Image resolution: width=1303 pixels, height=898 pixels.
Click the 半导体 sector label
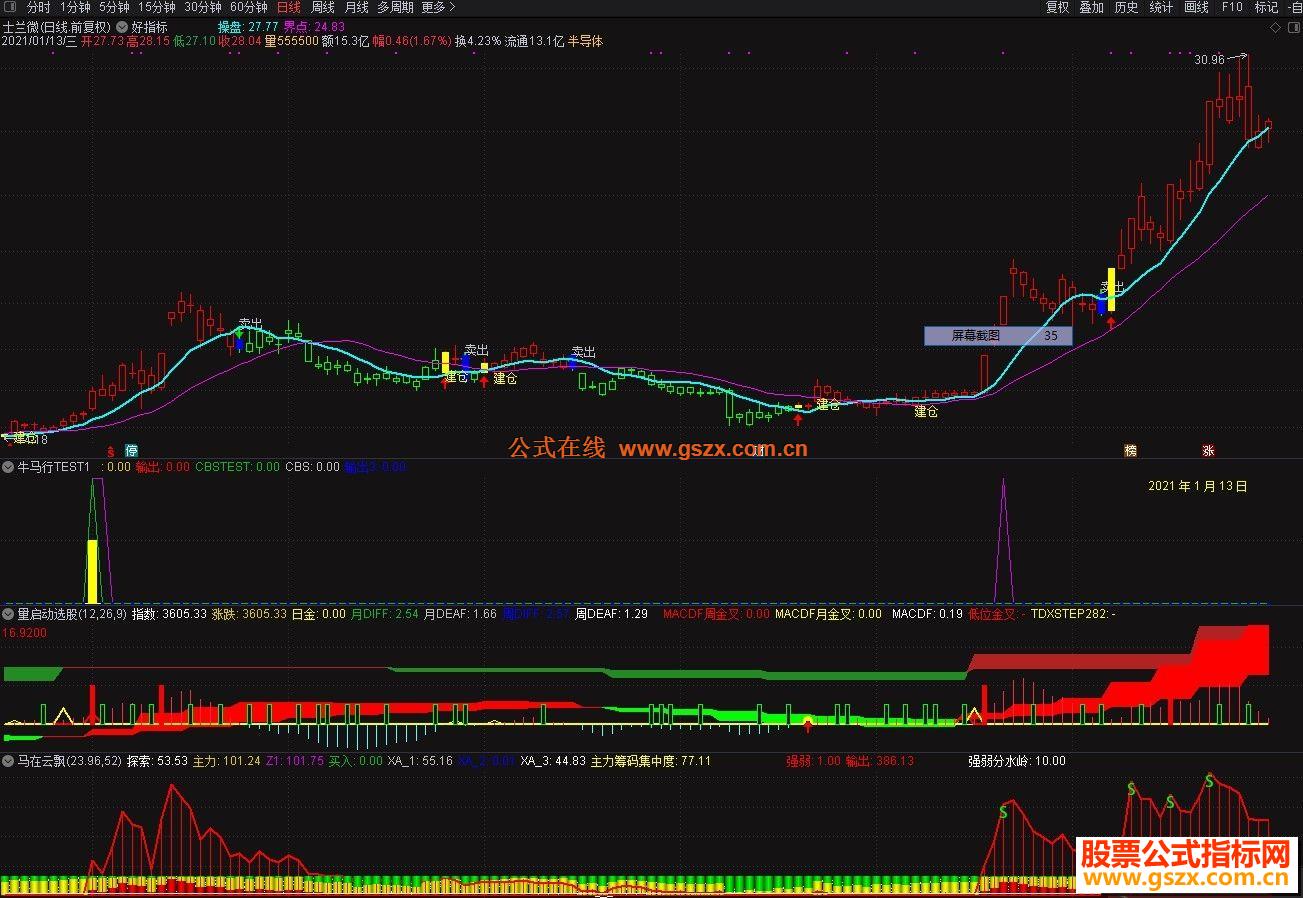click(x=586, y=41)
